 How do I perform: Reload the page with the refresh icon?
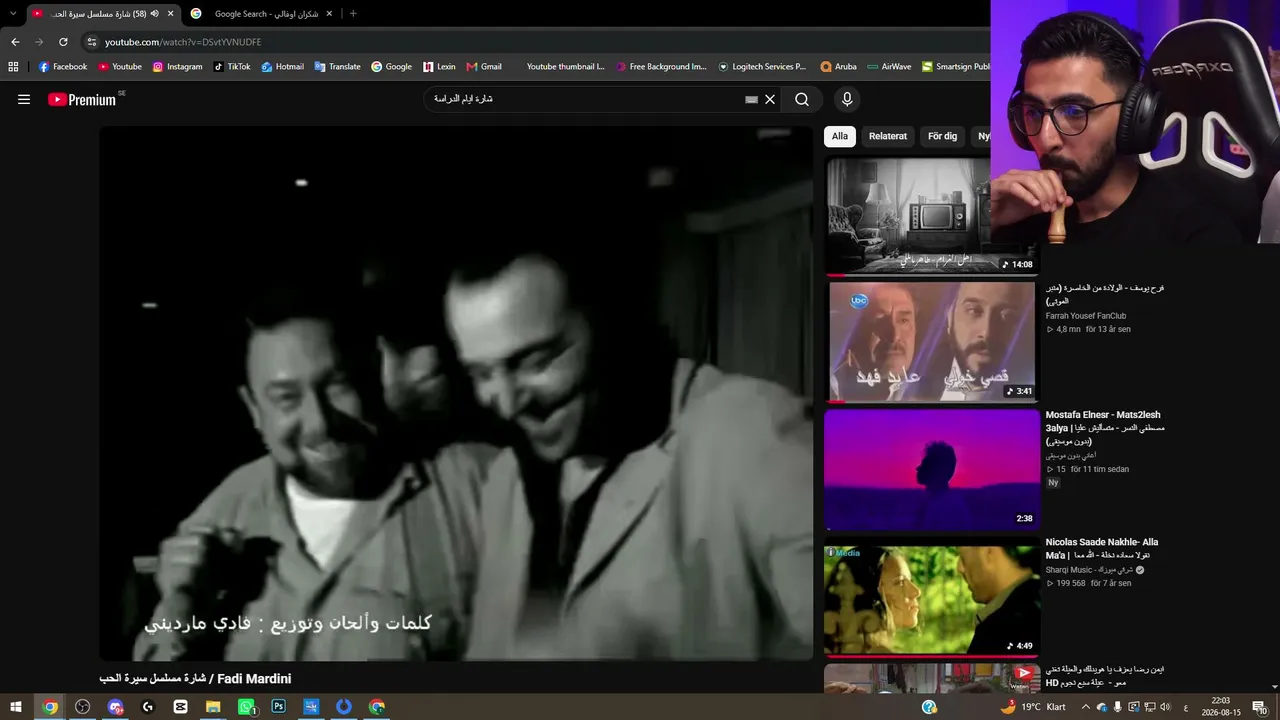63,42
